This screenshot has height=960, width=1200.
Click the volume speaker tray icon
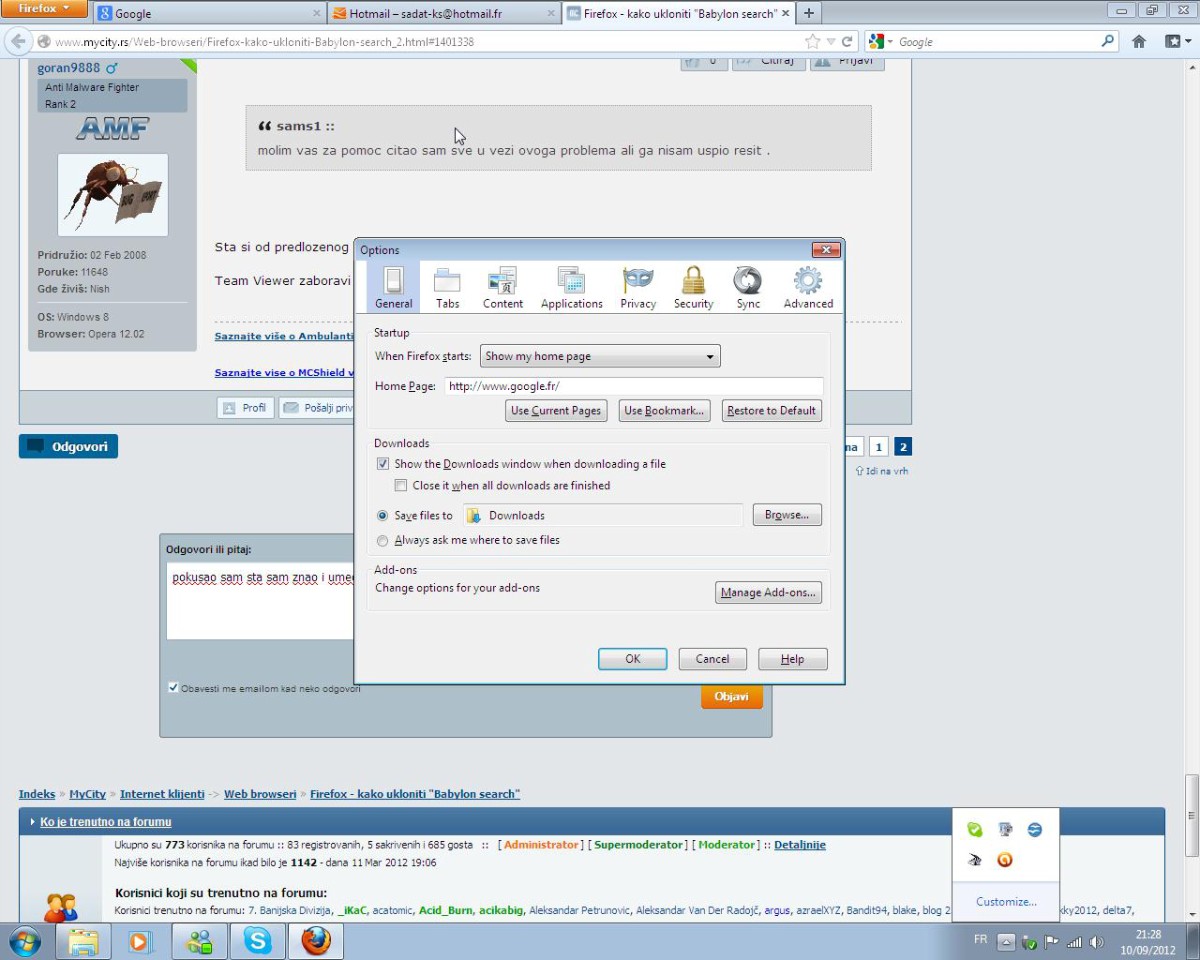[x=1098, y=942]
